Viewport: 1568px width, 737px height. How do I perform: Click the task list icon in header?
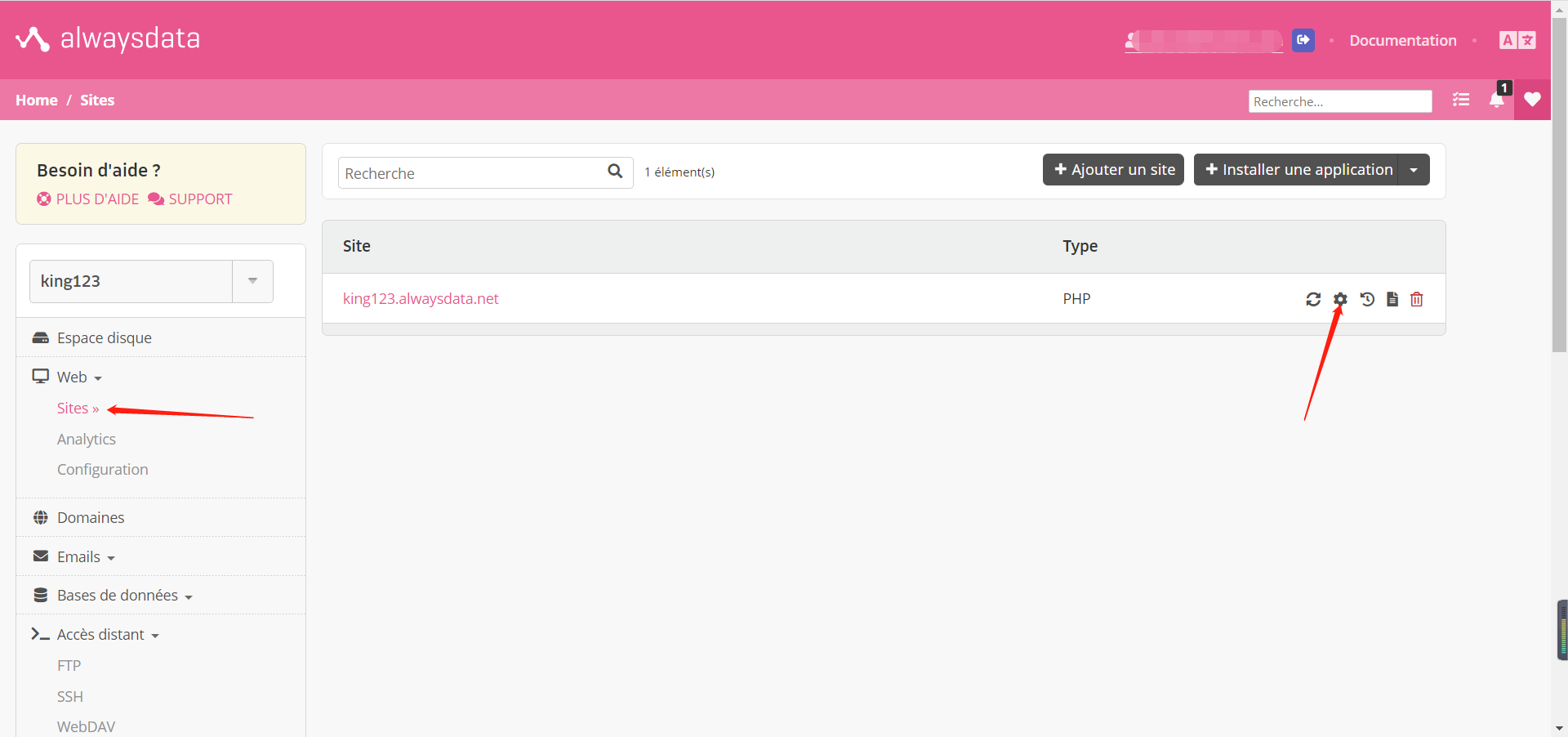(1461, 100)
